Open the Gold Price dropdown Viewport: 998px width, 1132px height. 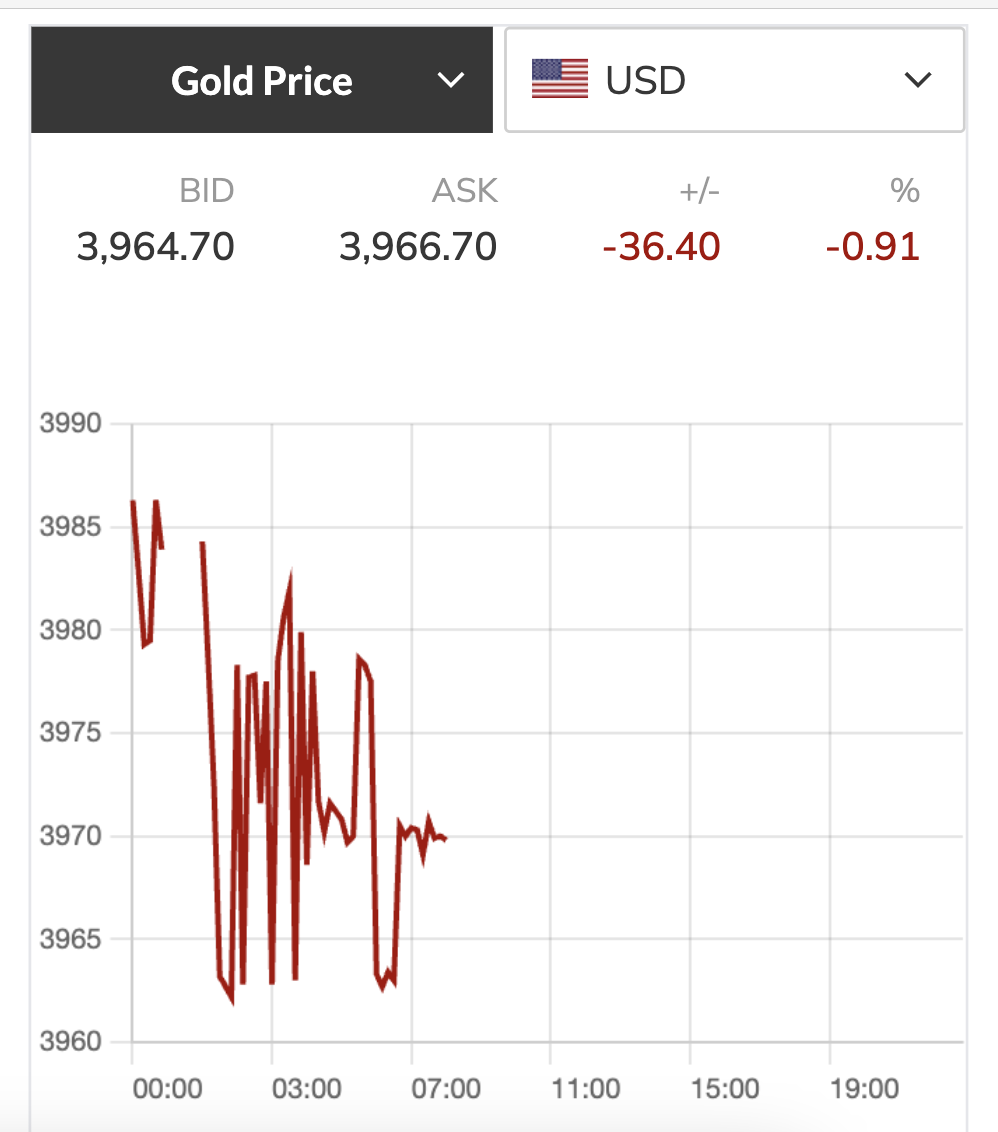(262, 81)
